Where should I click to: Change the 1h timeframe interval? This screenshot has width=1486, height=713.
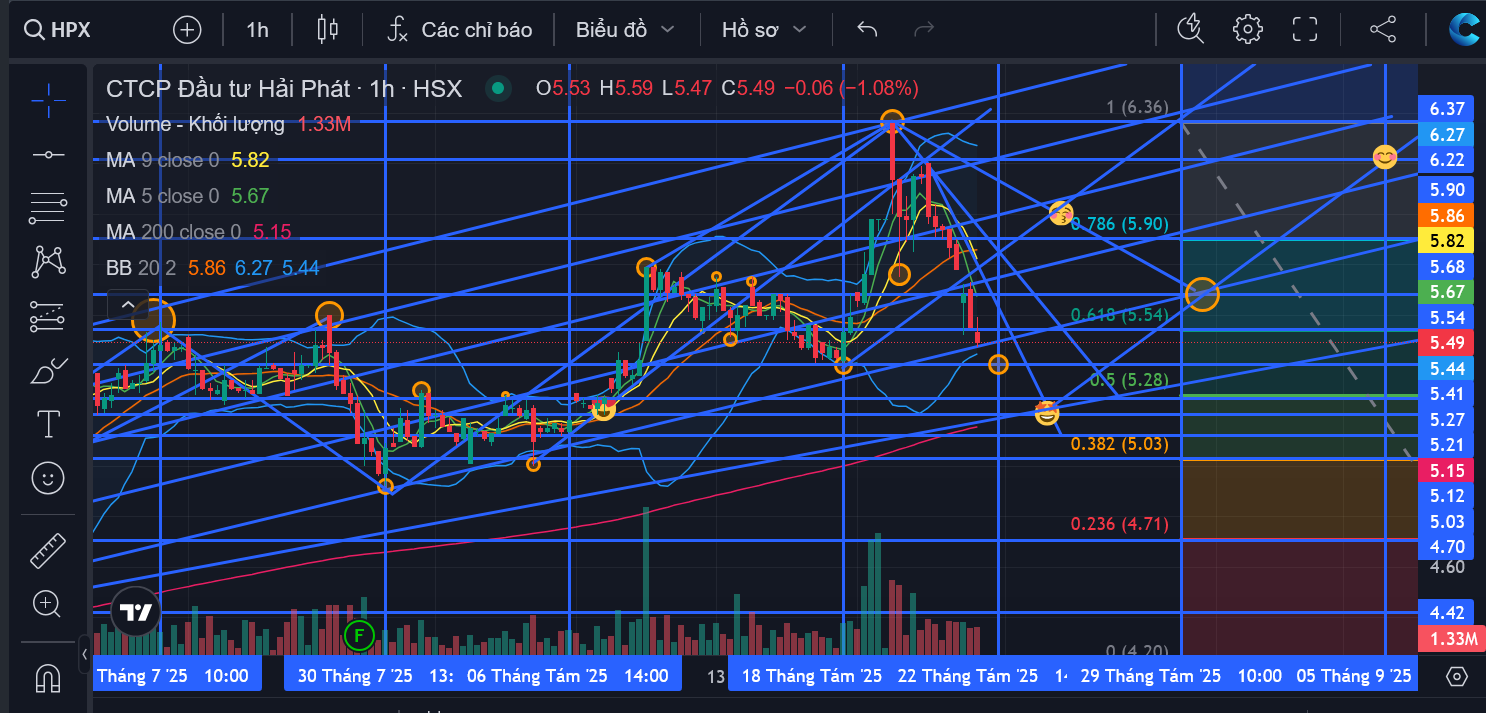(257, 30)
